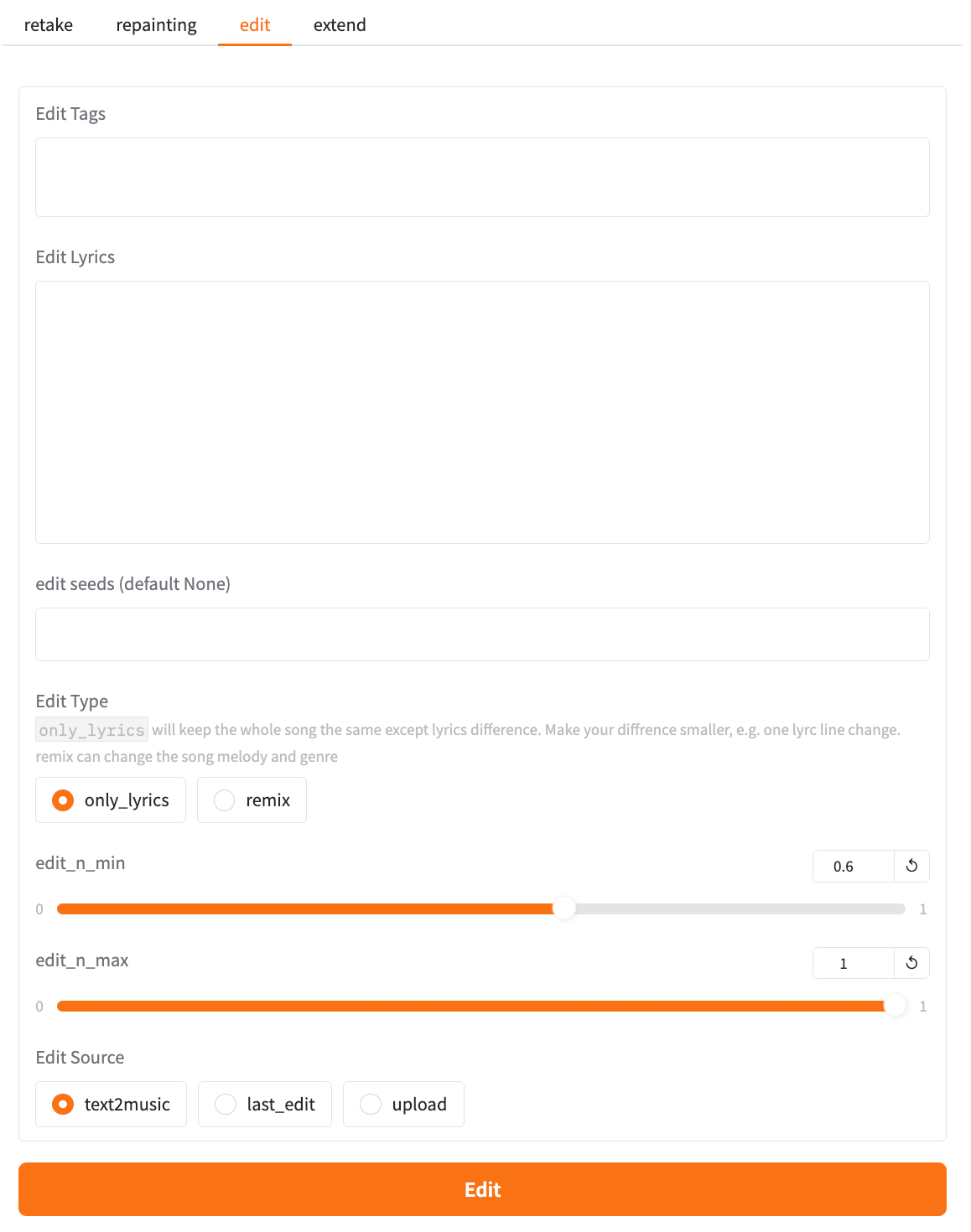Image resolution: width=971 pixels, height=1232 pixels.
Task: Select the edit tab
Action: (255, 25)
